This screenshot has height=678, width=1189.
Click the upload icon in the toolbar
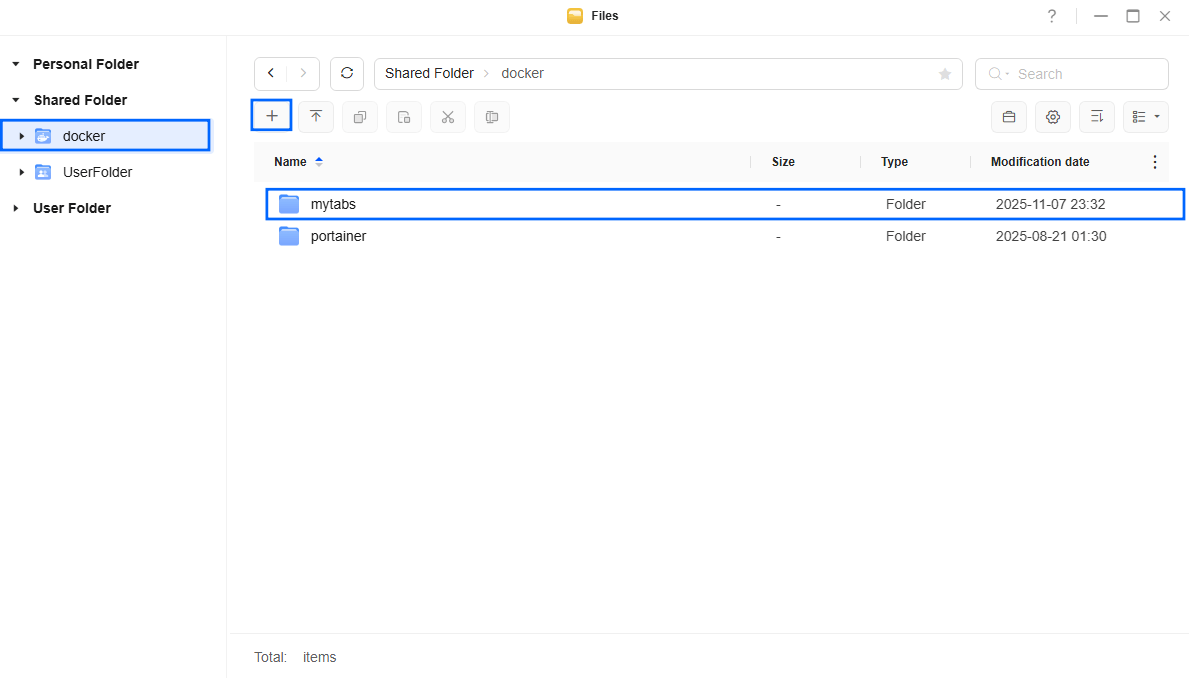316,117
